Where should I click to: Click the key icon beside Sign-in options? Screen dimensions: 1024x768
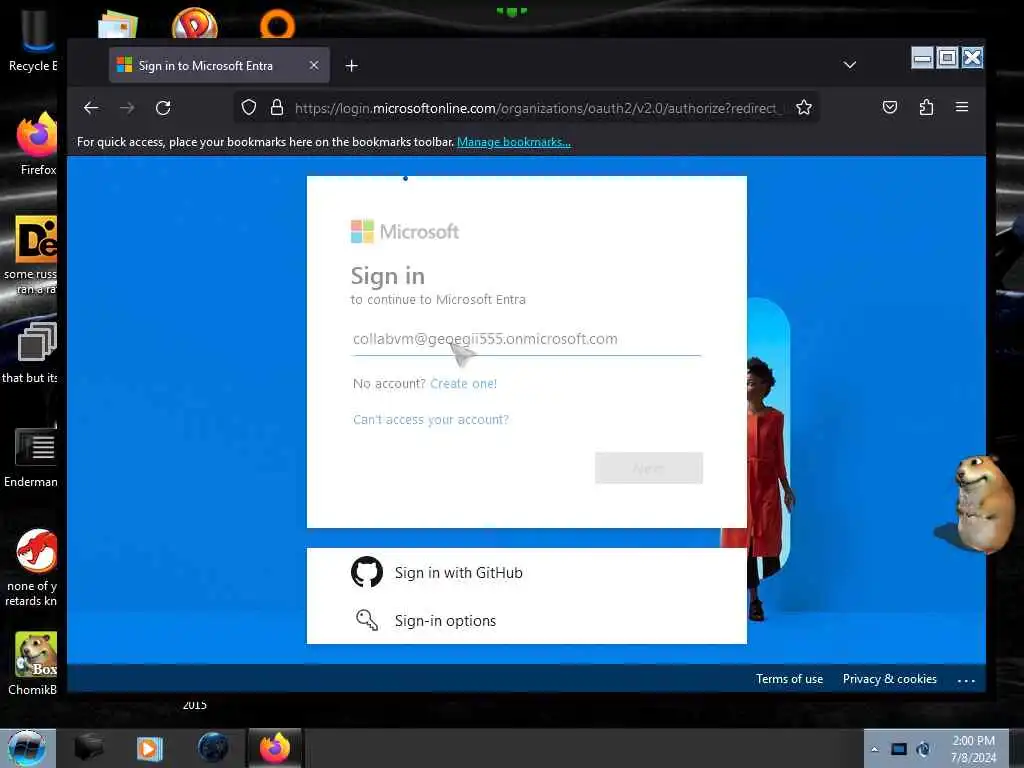[367, 620]
